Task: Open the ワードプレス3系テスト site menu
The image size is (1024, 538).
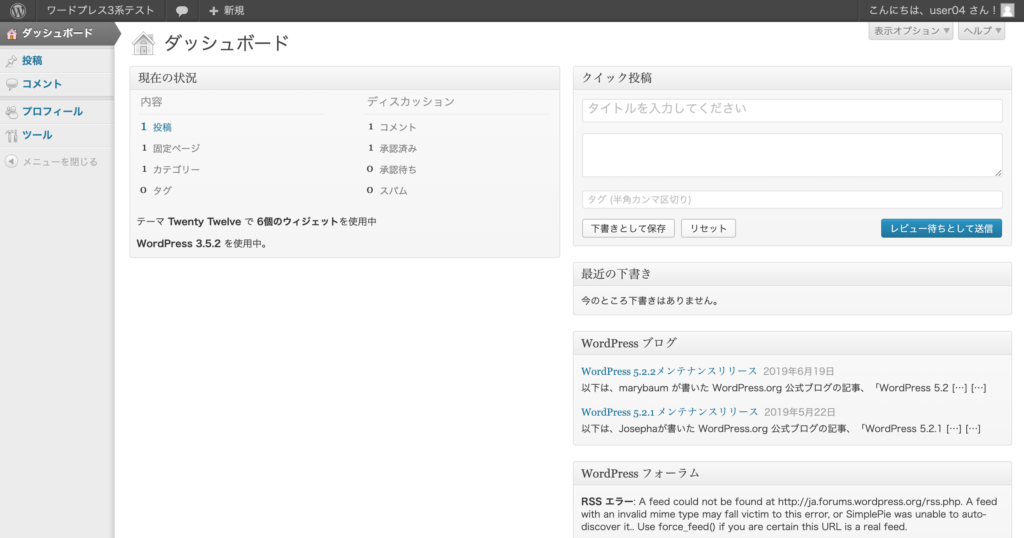Action: click(x=100, y=10)
